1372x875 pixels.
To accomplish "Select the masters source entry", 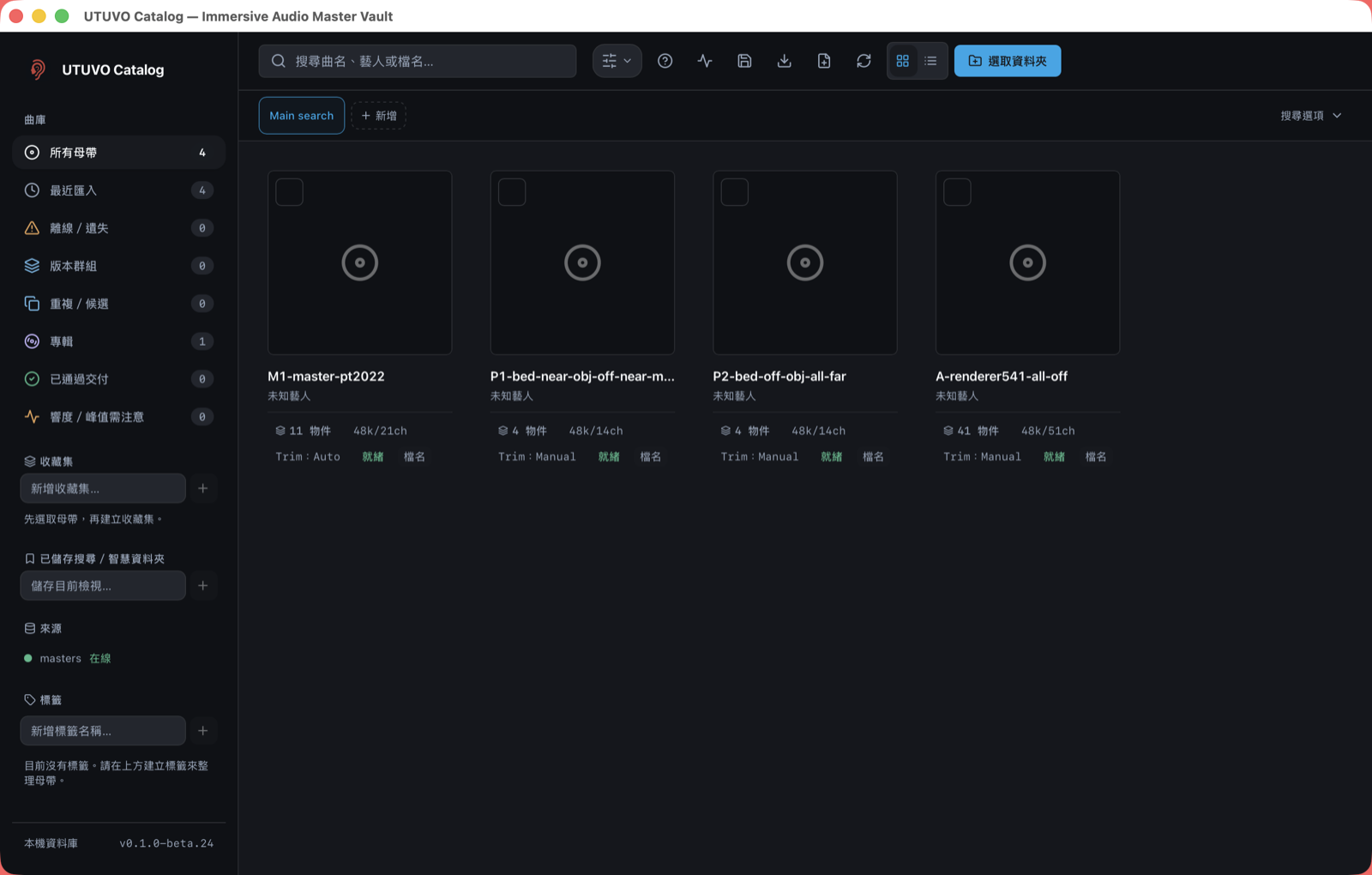I will click(x=68, y=659).
